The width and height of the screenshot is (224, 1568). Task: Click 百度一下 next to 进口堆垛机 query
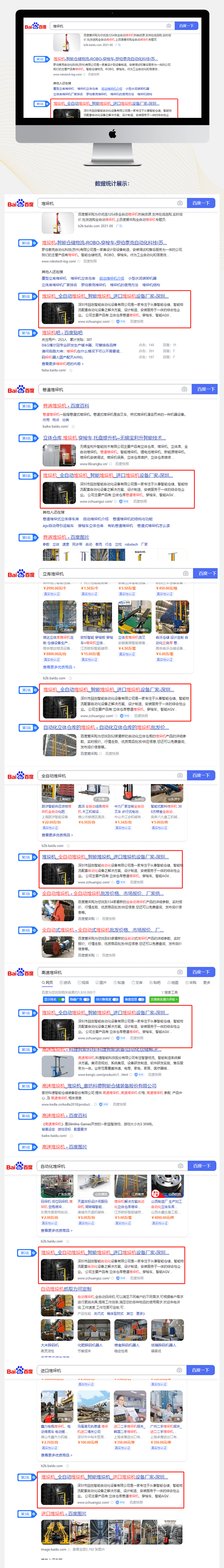pyautogui.click(x=200, y=1370)
